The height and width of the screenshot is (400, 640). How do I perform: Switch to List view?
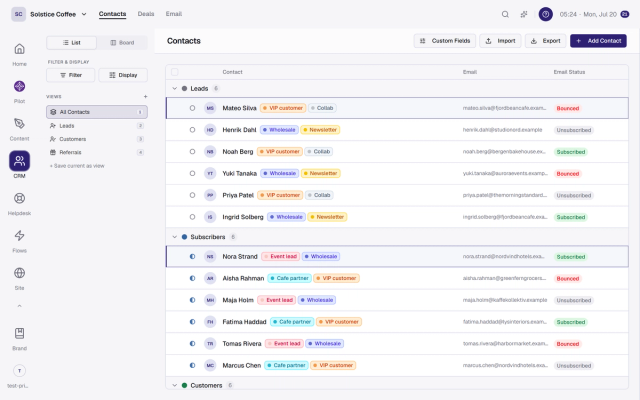click(71, 42)
